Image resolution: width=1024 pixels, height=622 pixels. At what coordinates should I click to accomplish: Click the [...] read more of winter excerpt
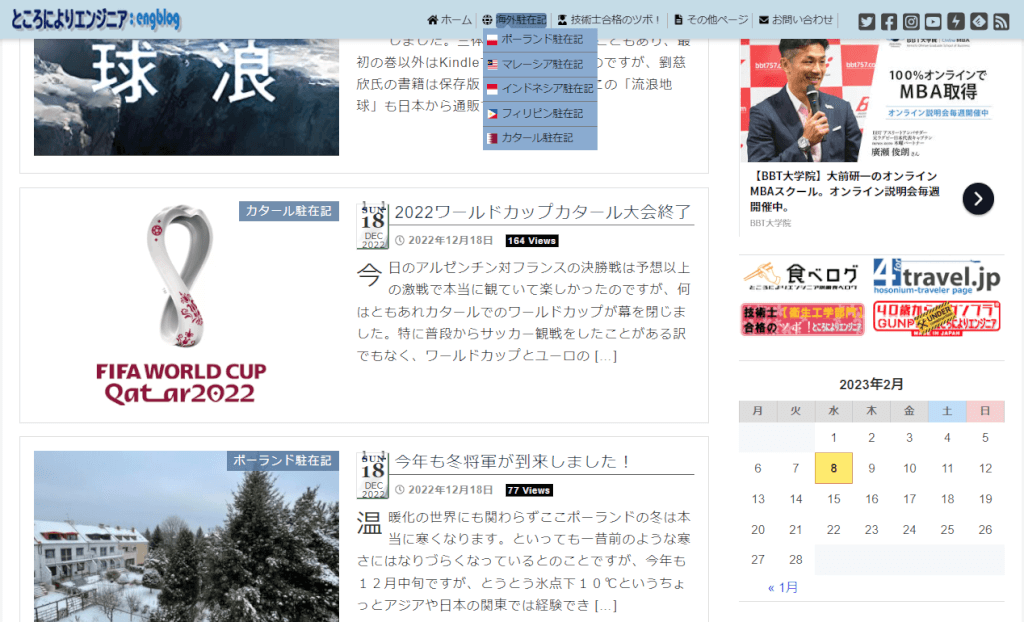(x=605, y=606)
